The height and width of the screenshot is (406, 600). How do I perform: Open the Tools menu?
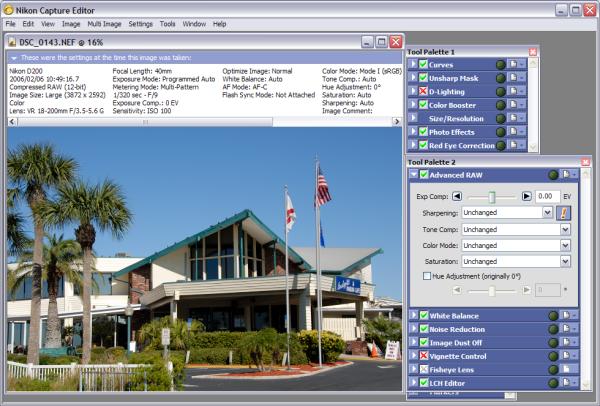(167, 23)
